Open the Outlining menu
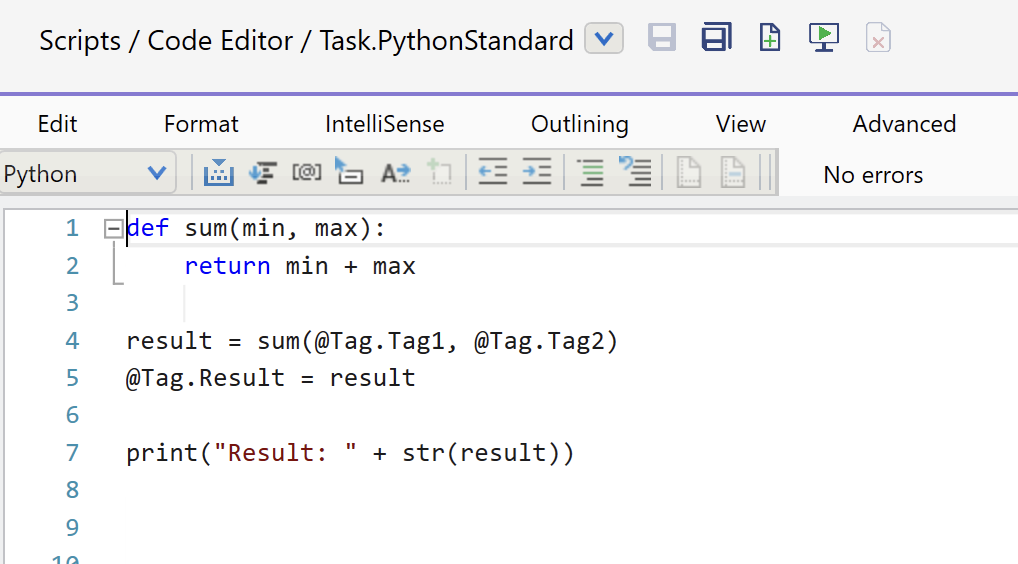The width and height of the screenshot is (1018, 564). click(x=579, y=124)
